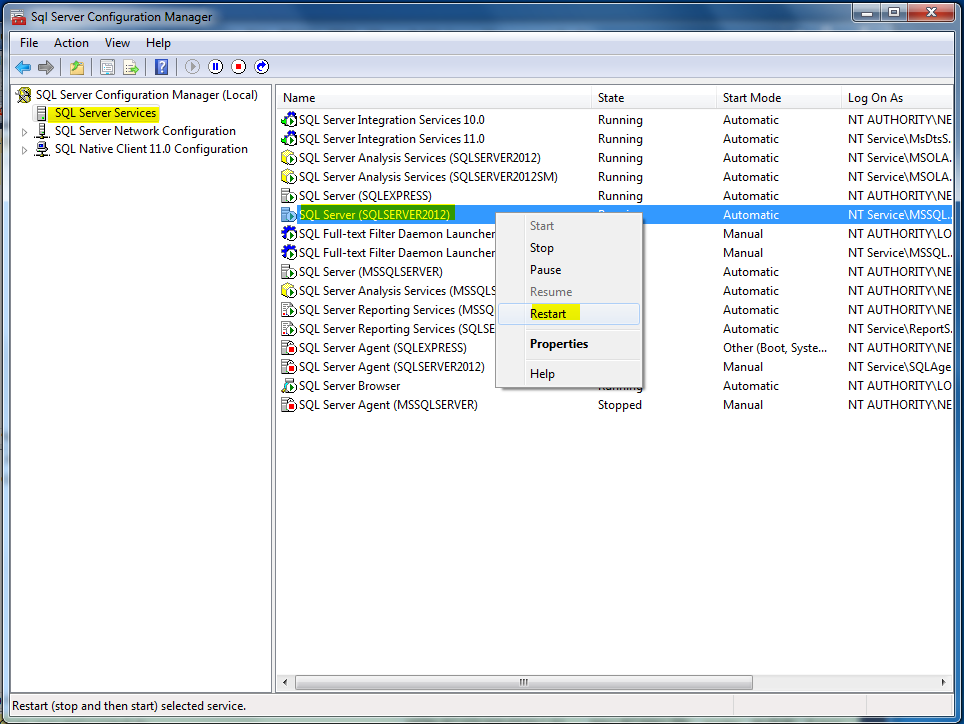Click the SQL Server Network Configuration tree icon
Screen dimensions: 964x724
point(41,131)
